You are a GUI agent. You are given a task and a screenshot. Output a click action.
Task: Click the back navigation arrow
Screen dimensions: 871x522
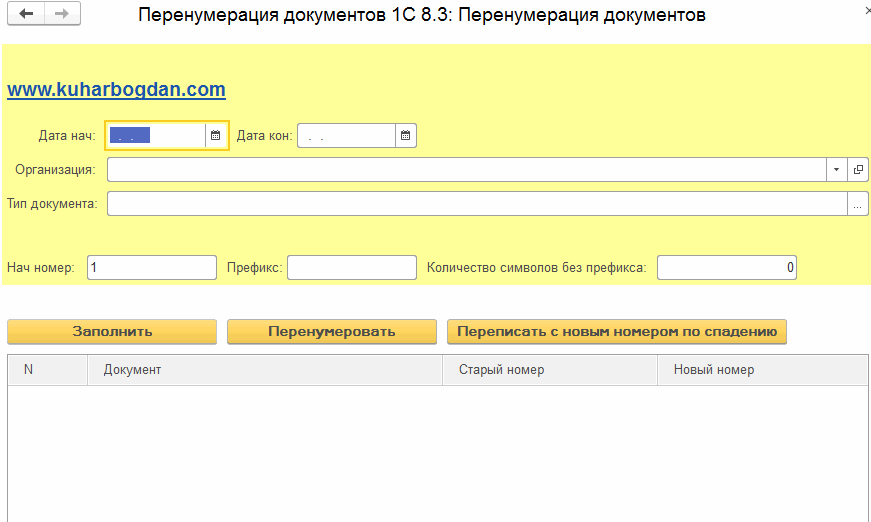point(27,14)
